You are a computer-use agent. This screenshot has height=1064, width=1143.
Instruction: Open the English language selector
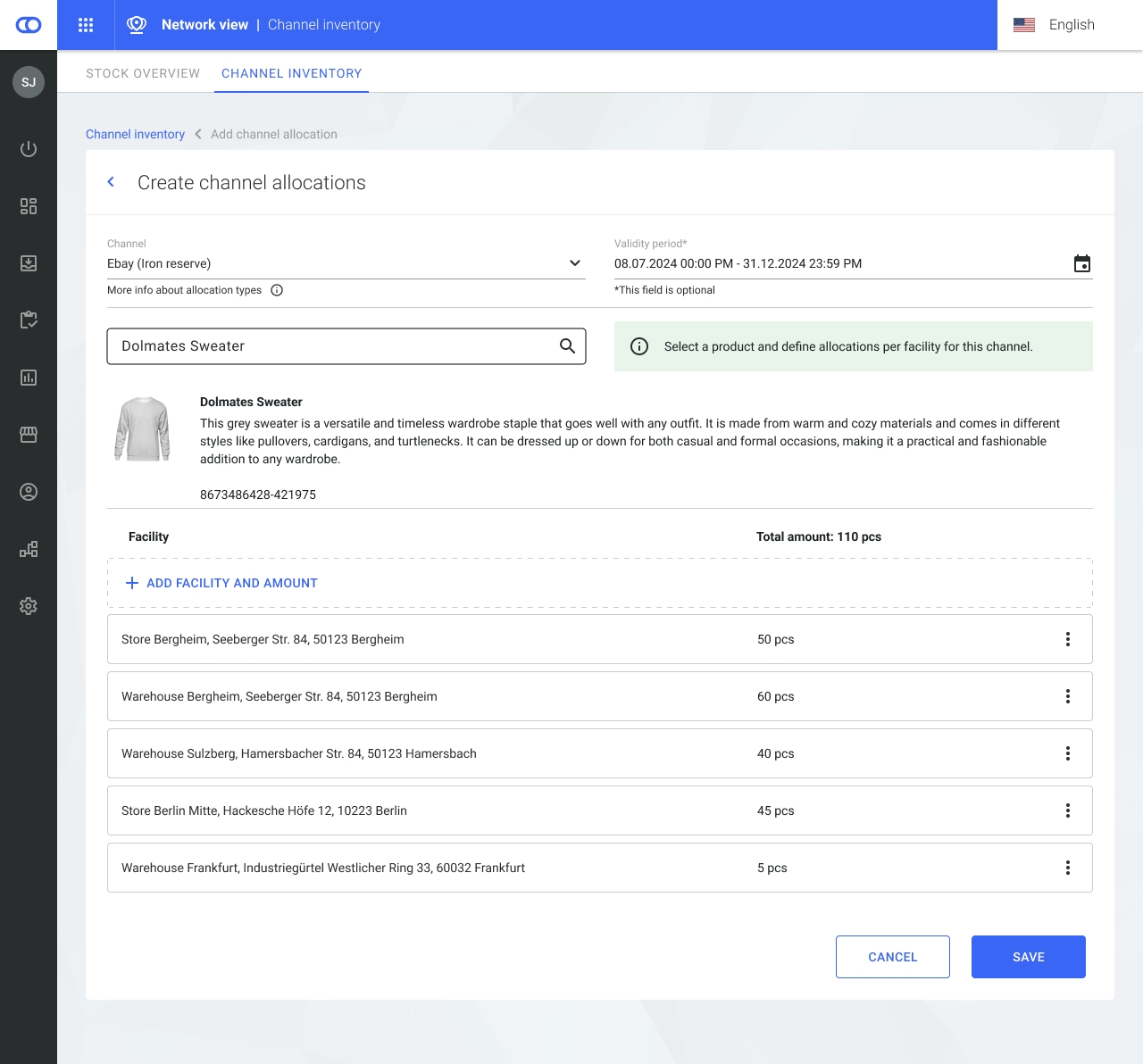pos(1055,25)
